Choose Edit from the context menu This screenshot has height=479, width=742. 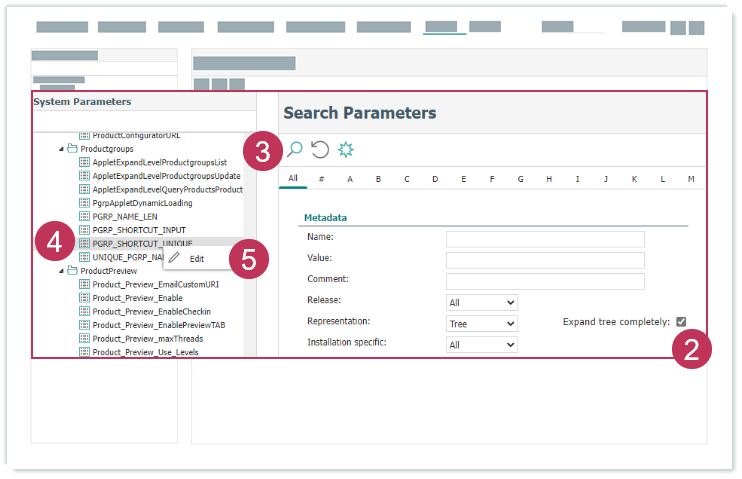pyautogui.click(x=197, y=259)
